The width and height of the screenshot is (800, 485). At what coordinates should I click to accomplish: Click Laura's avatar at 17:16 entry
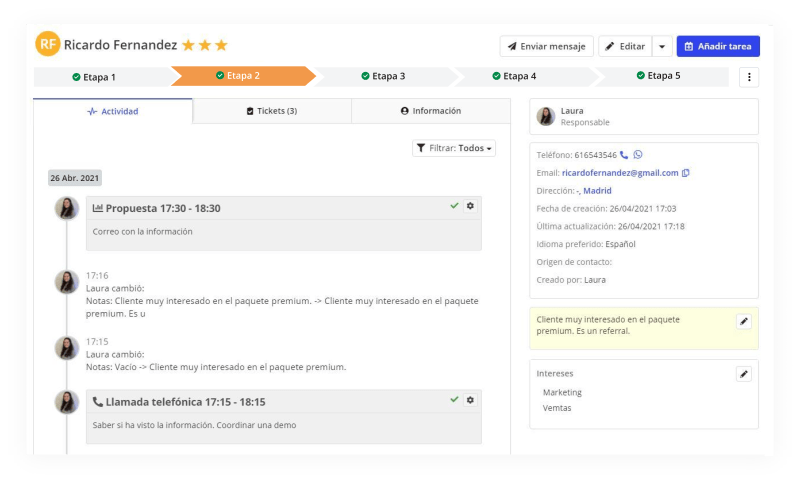pos(67,282)
